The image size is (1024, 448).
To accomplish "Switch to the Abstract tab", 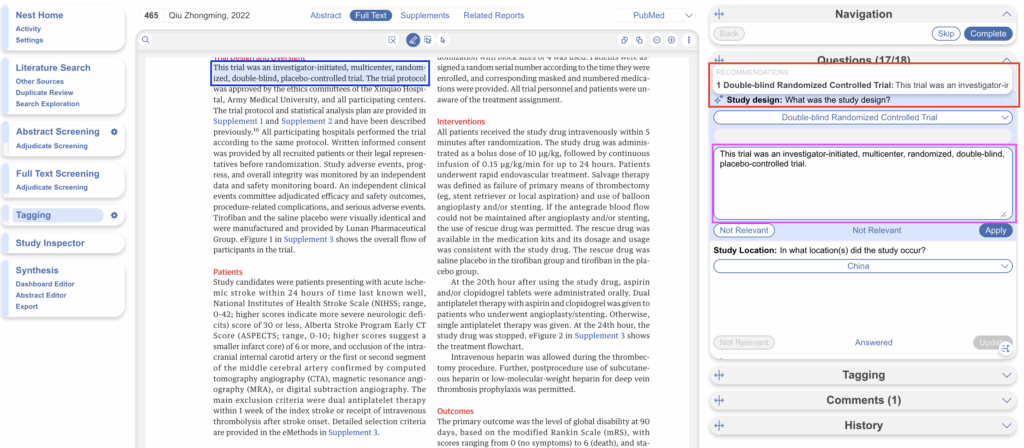I will (x=325, y=16).
